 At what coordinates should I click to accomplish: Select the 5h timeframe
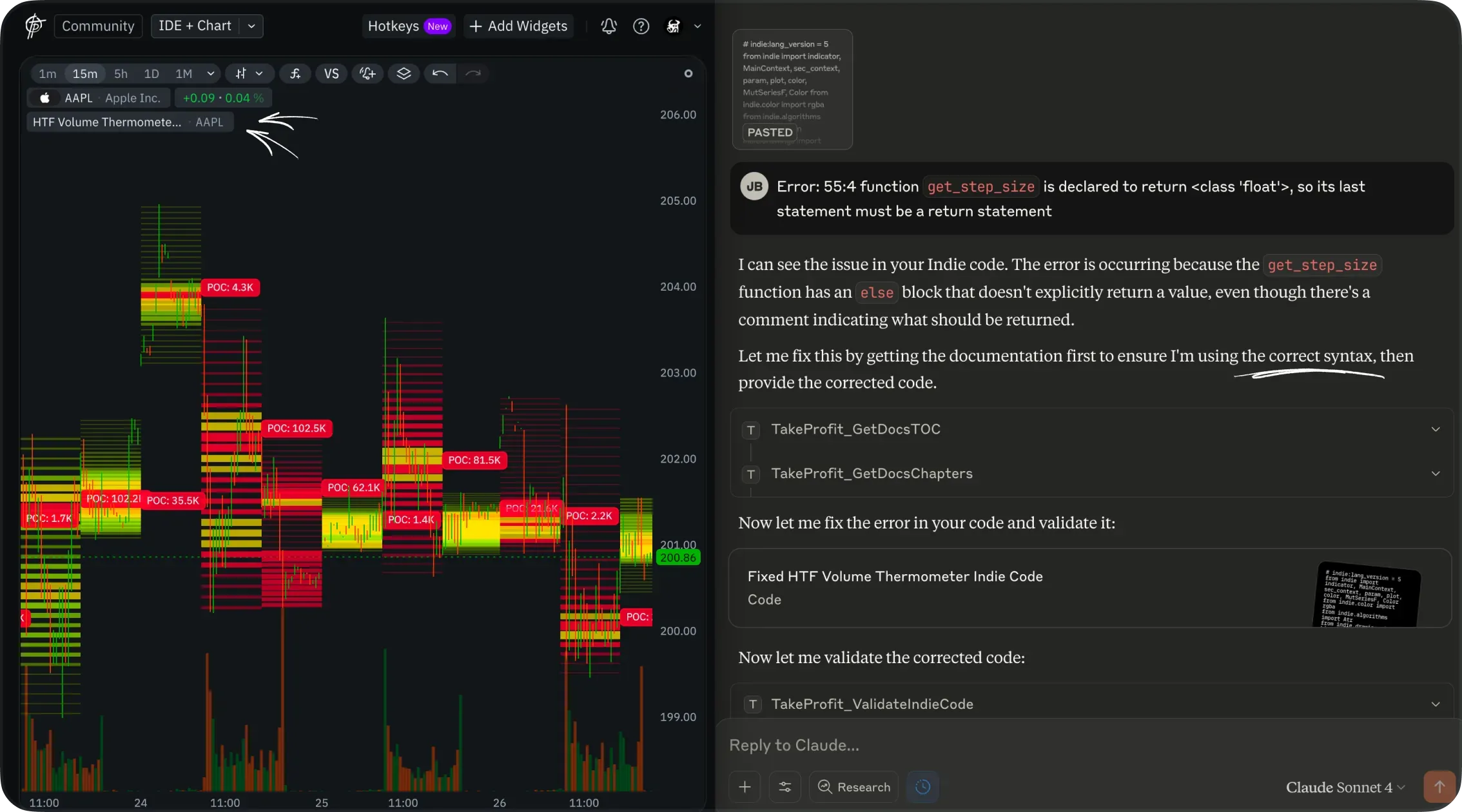(x=121, y=73)
